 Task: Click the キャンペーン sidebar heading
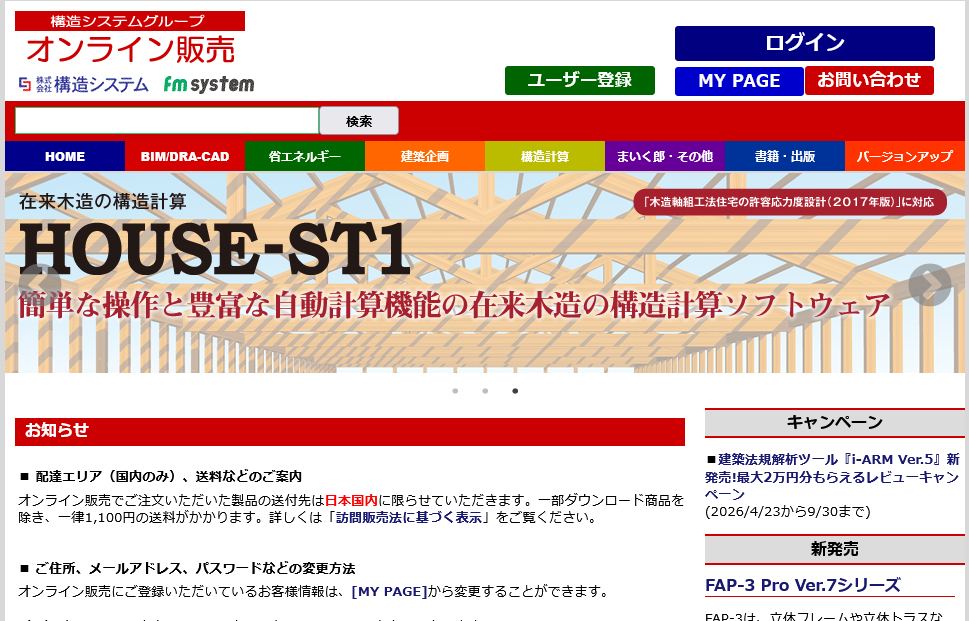point(834,422)
